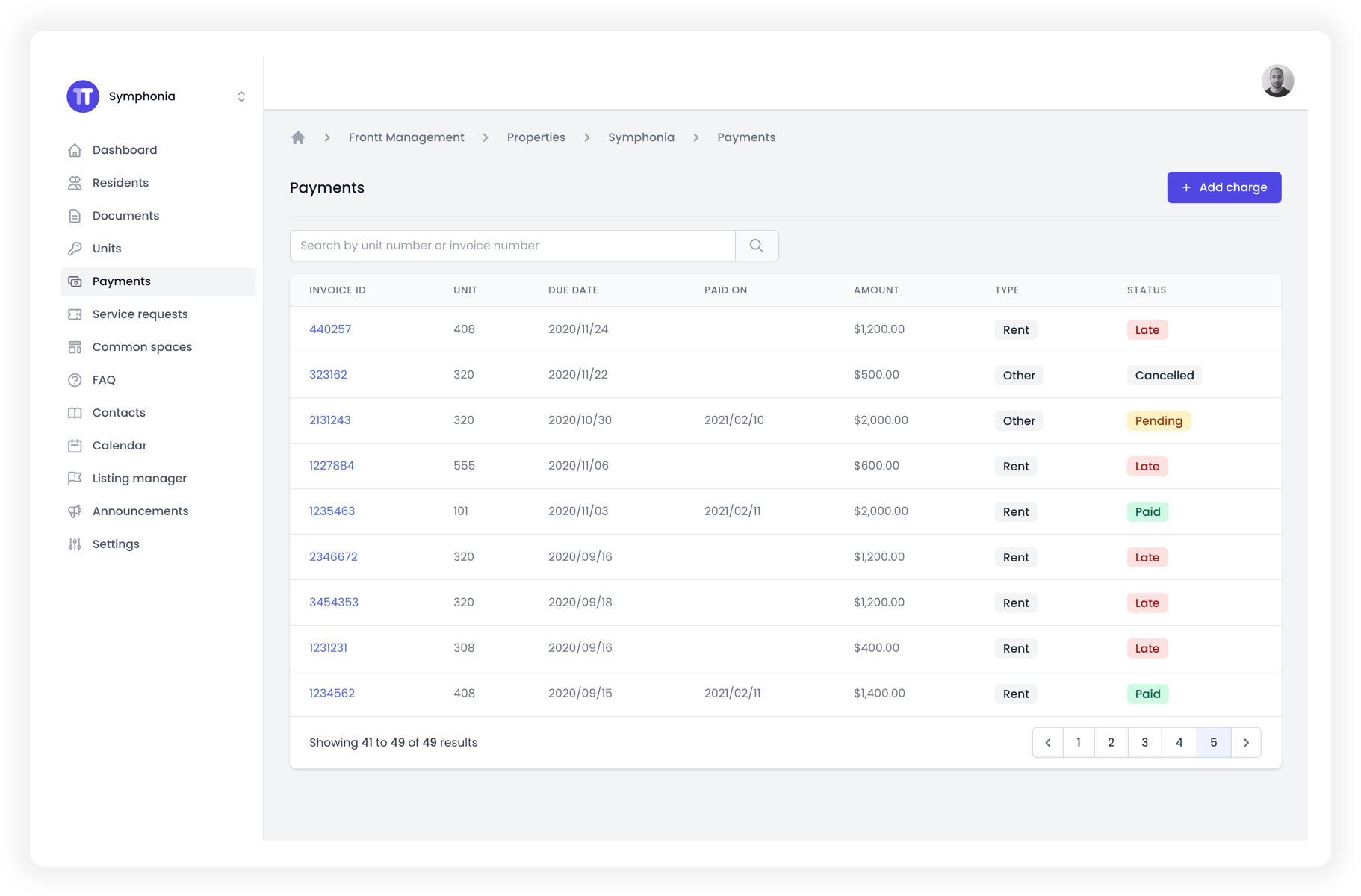Click the Status column header
This screenshot has width=1361, height=896.
(1147, 290)
